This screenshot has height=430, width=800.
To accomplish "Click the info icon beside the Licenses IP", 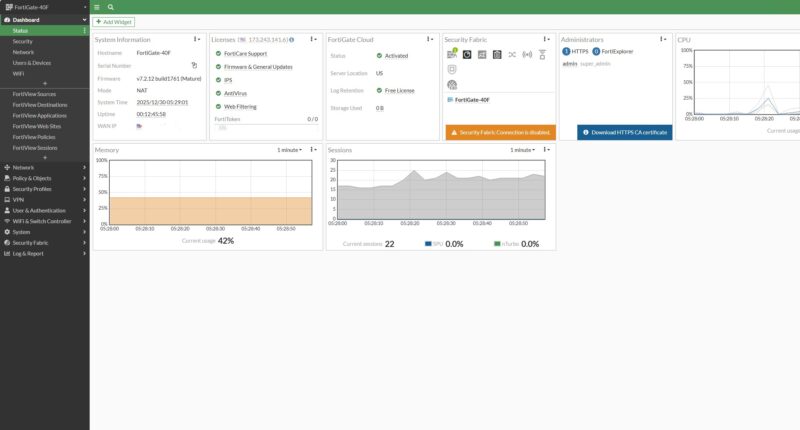I will click(292, 40).
